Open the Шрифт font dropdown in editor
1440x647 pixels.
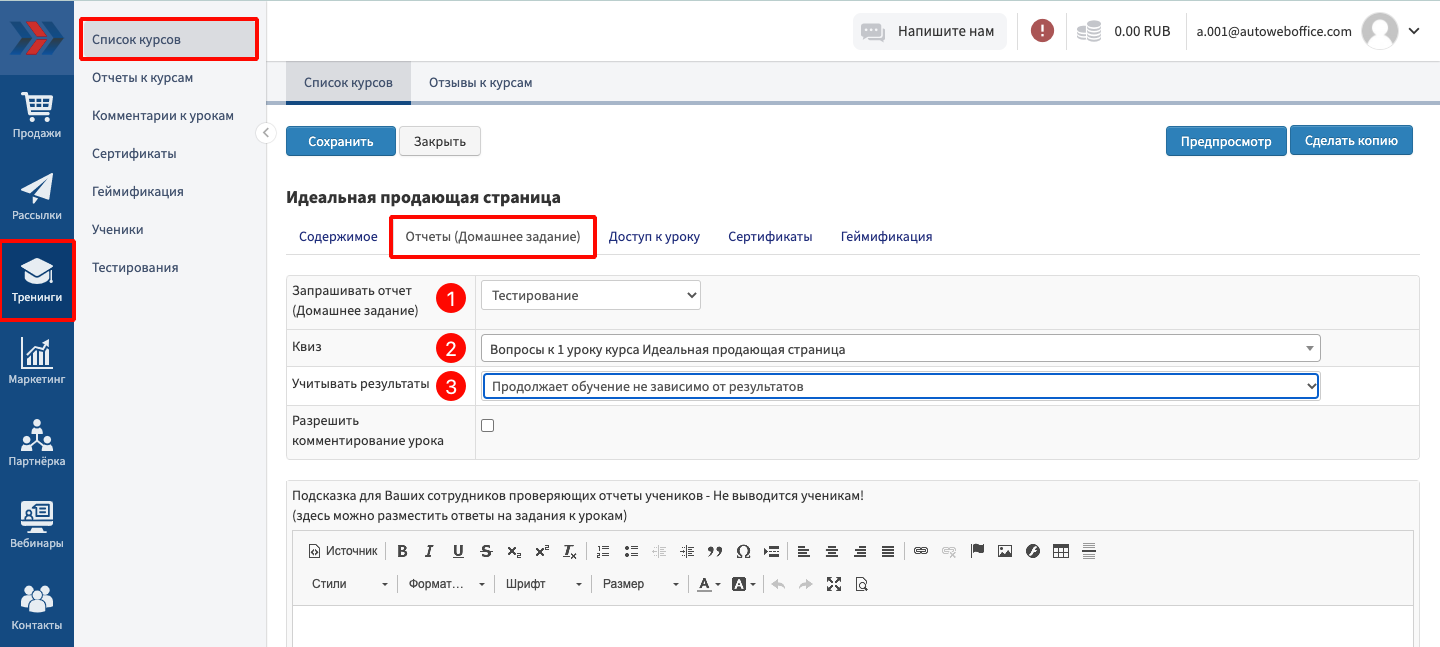pyautogui.click(x=543, y=584)
